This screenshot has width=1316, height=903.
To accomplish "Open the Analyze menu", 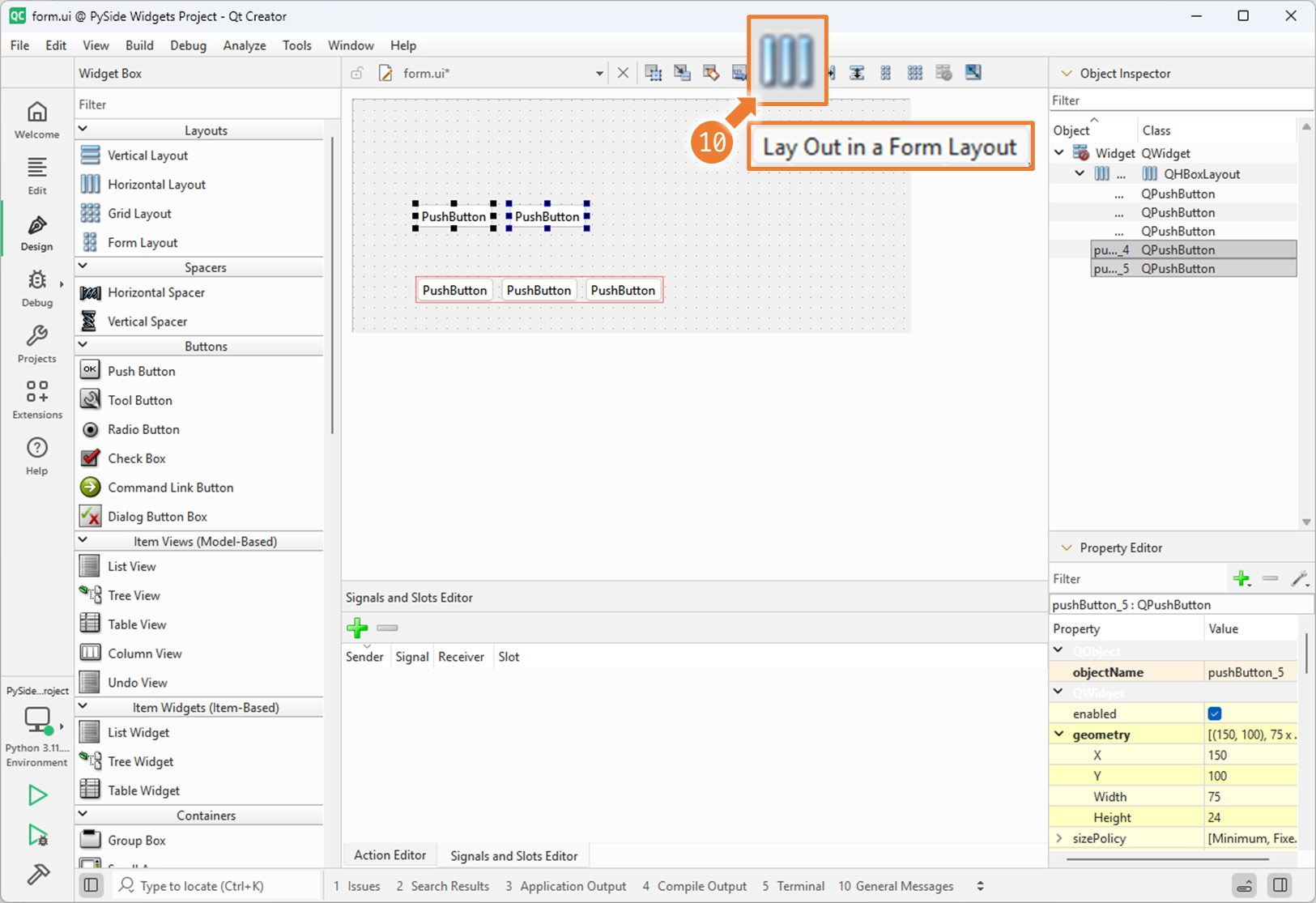I will point(245,45).
